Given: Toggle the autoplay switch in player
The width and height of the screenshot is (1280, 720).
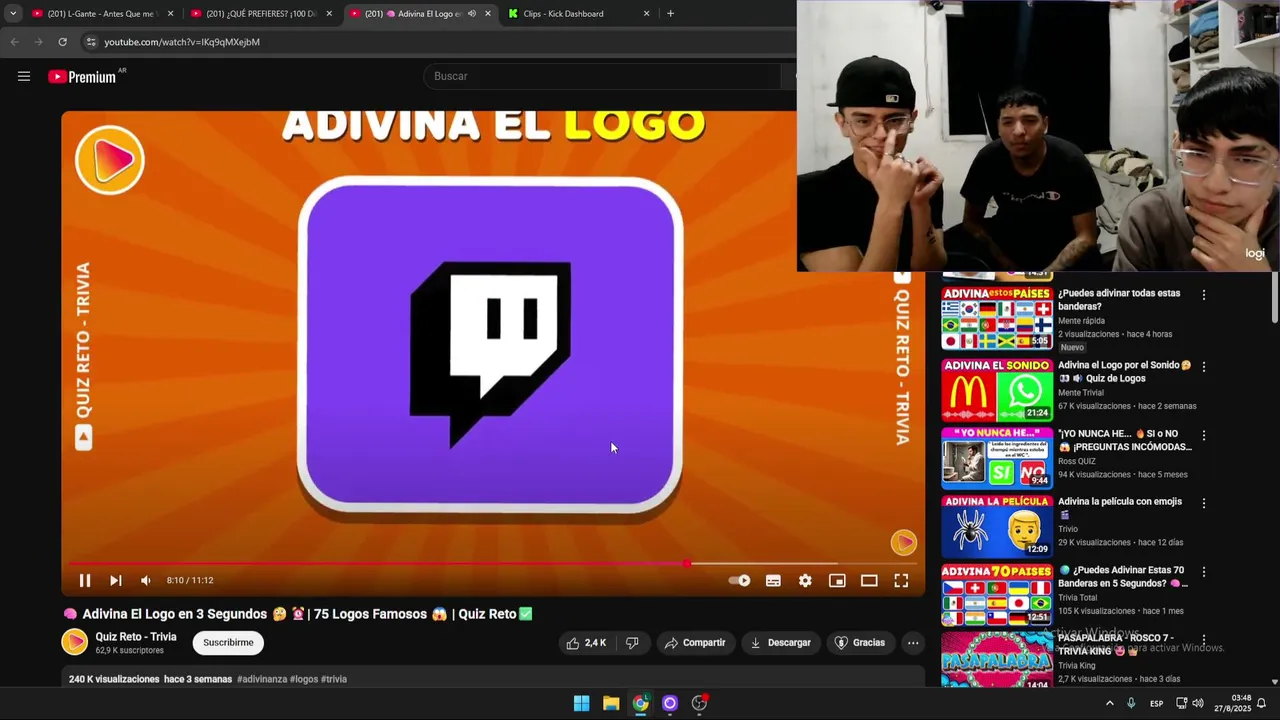Looking at the screenshot, I should [739, 580].
